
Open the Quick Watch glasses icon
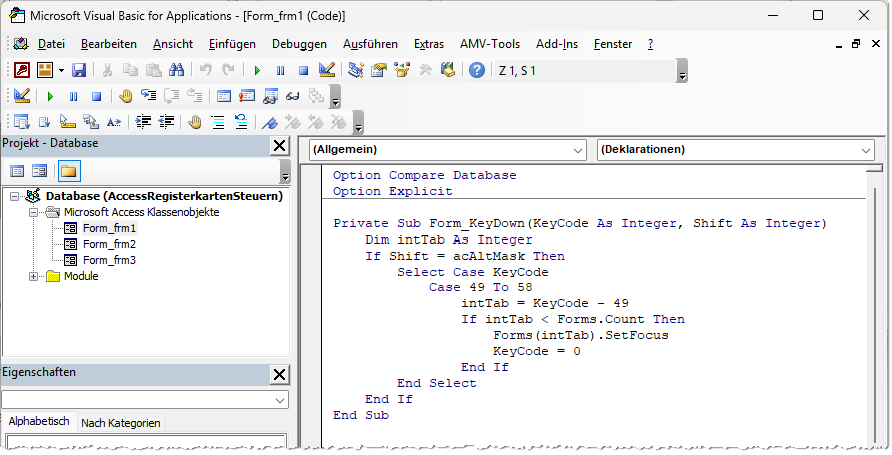pyautogui.click(x=293, y=97)
